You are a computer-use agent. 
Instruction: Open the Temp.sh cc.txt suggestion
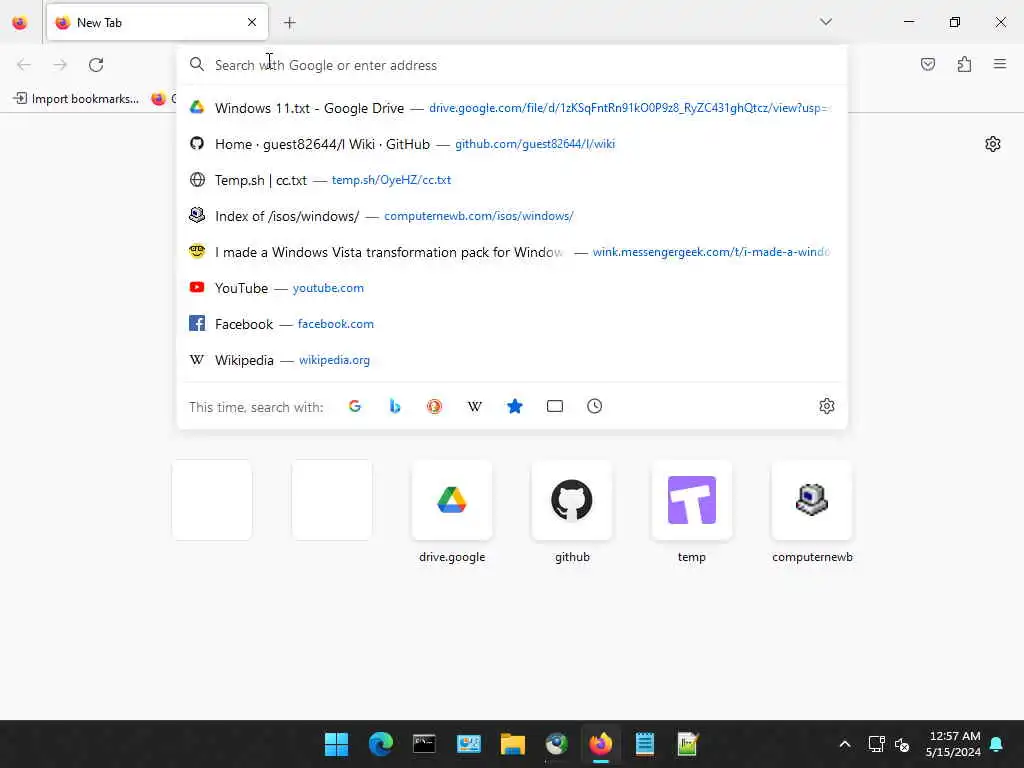[512, 180]
